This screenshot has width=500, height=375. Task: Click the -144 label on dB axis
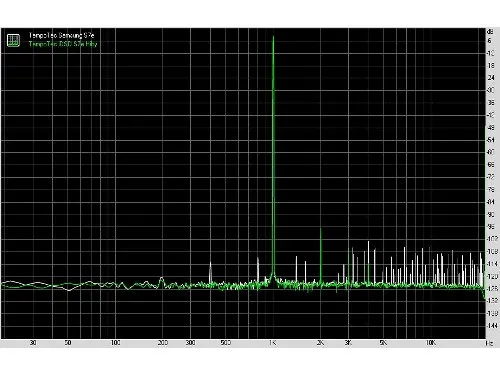492,326
